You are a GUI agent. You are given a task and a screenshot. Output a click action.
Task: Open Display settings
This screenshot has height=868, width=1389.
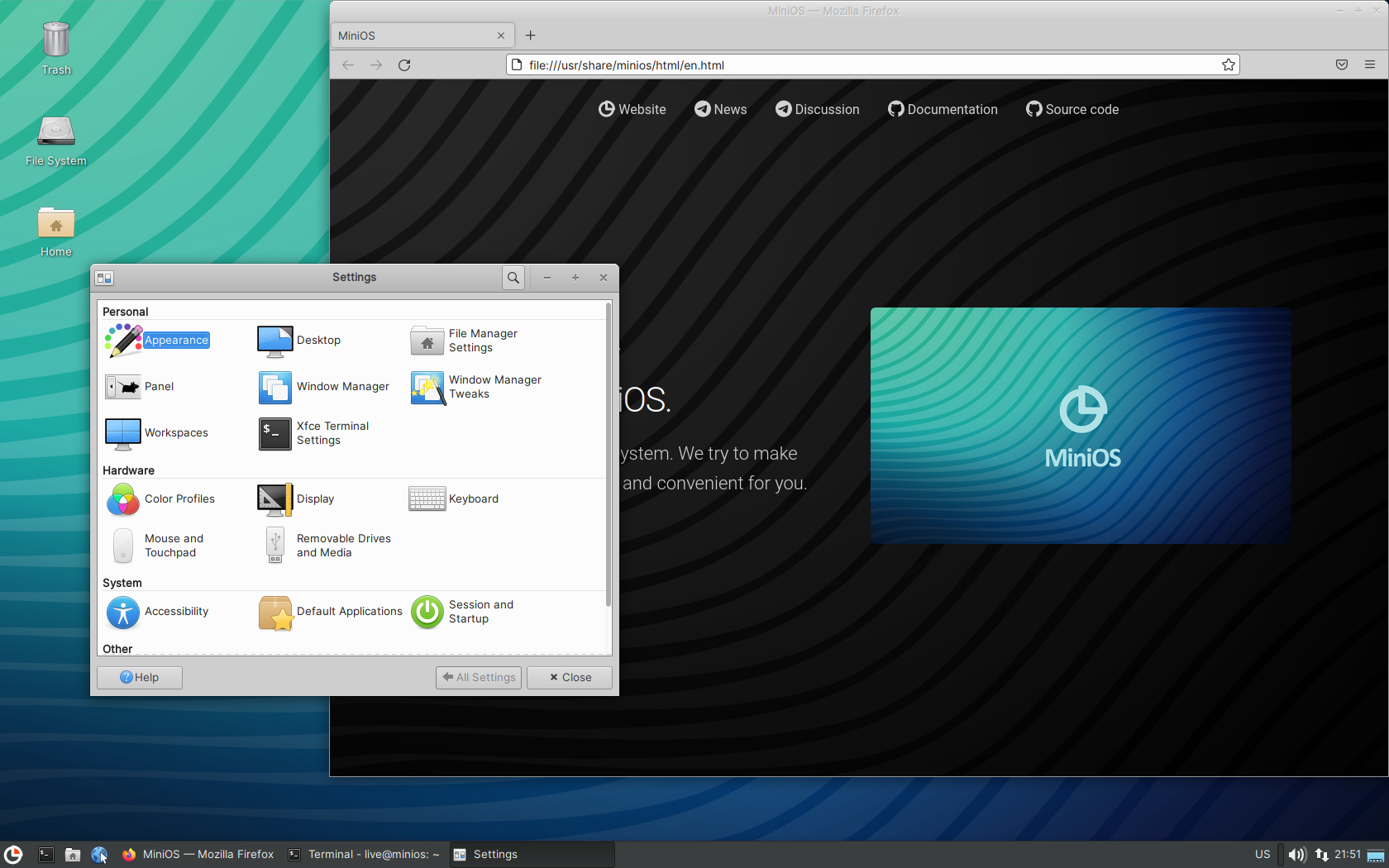click(x=296, y=499)
